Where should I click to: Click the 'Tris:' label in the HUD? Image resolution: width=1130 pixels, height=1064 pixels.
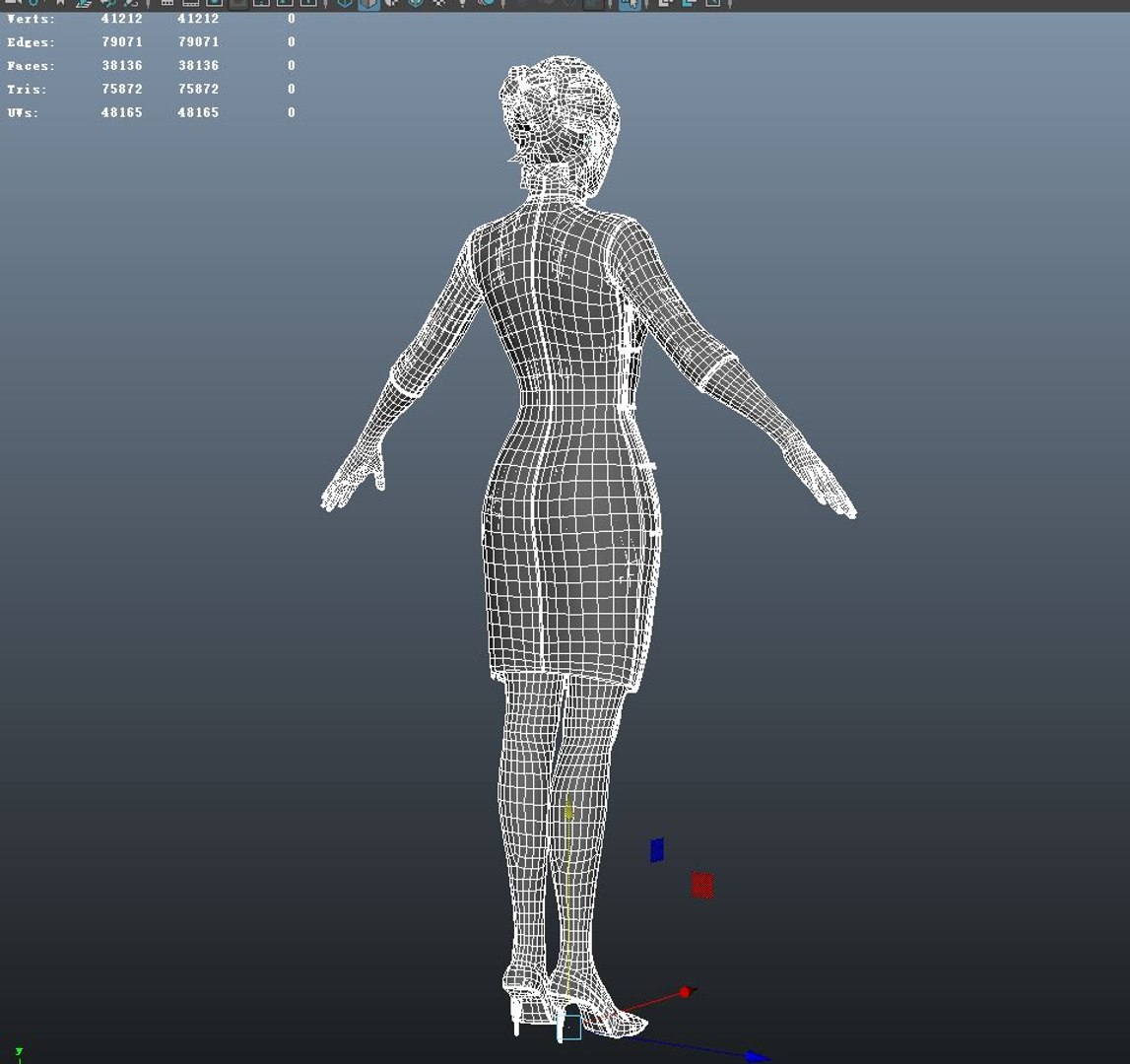(x=27, y=90)
